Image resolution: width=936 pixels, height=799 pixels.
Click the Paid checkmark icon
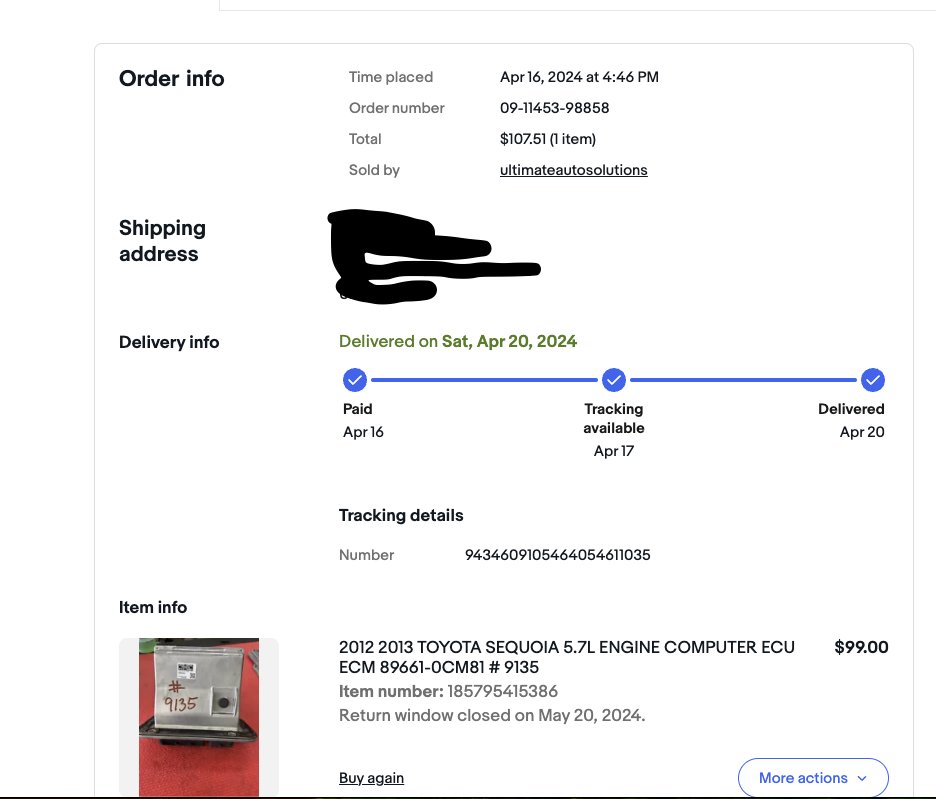(x=355, y=380)
